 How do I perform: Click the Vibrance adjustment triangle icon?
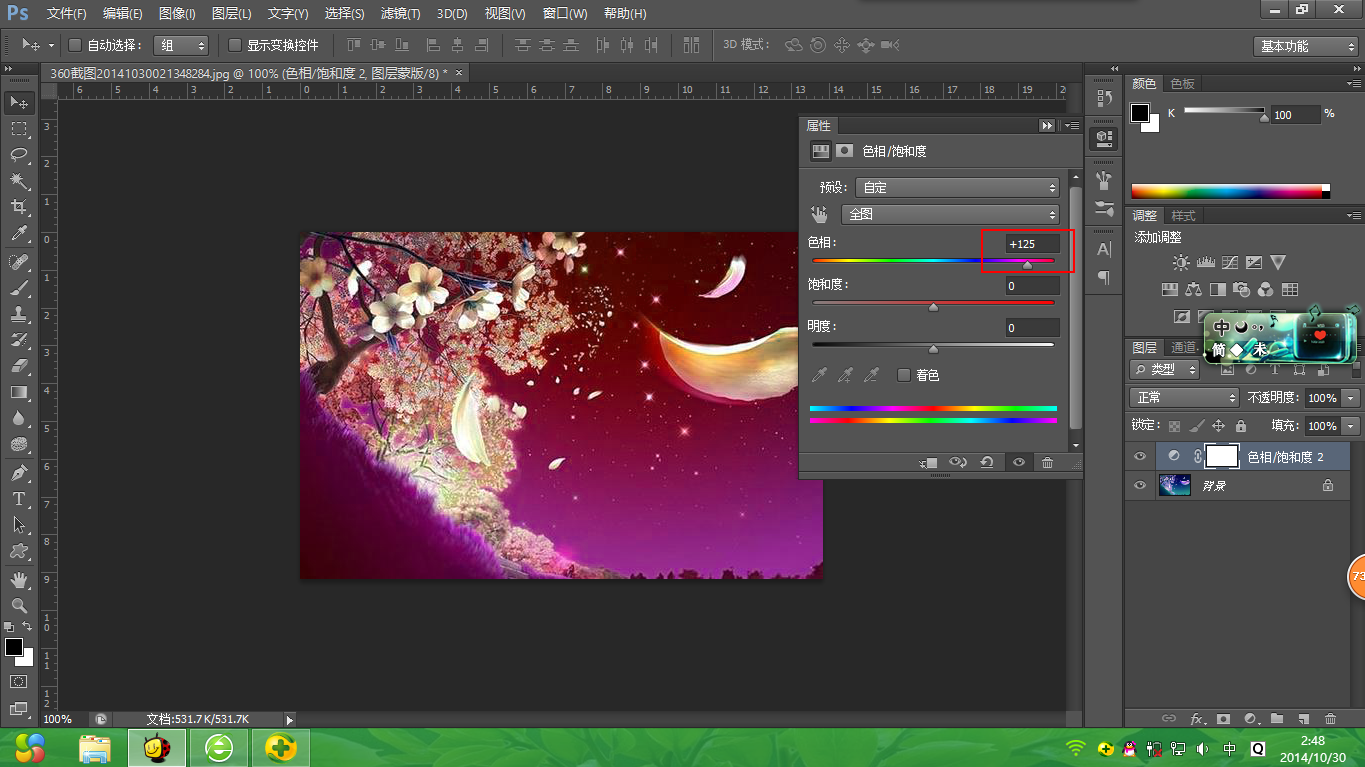(1277, 263)
